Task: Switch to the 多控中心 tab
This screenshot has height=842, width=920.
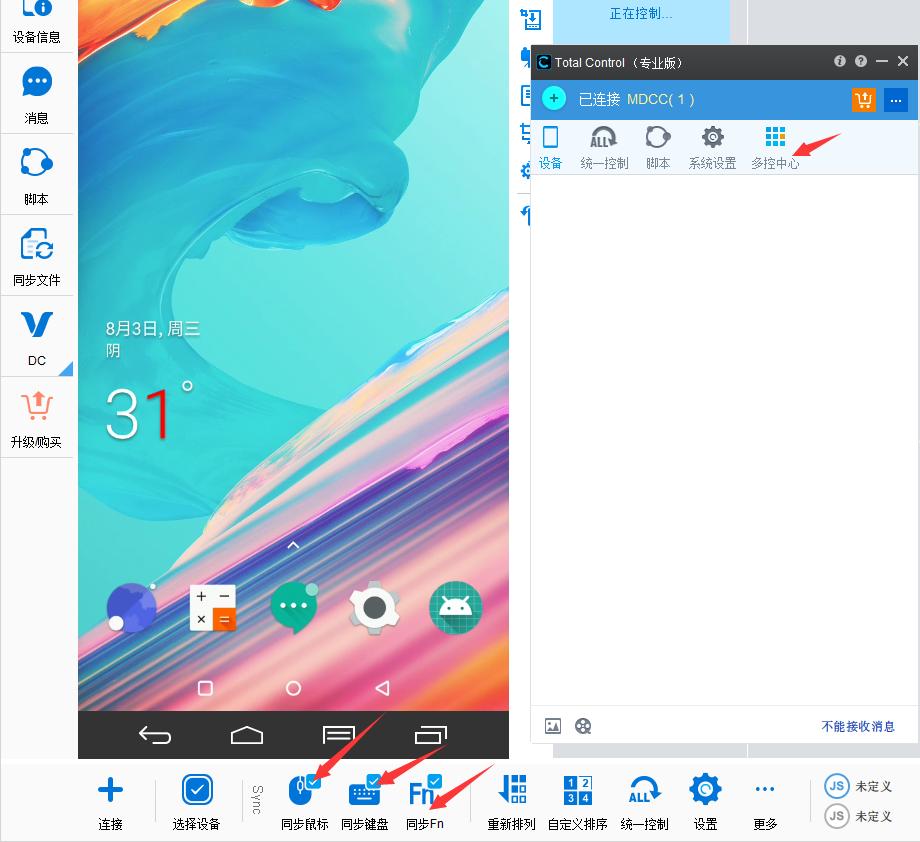Action: coord(775,148)
